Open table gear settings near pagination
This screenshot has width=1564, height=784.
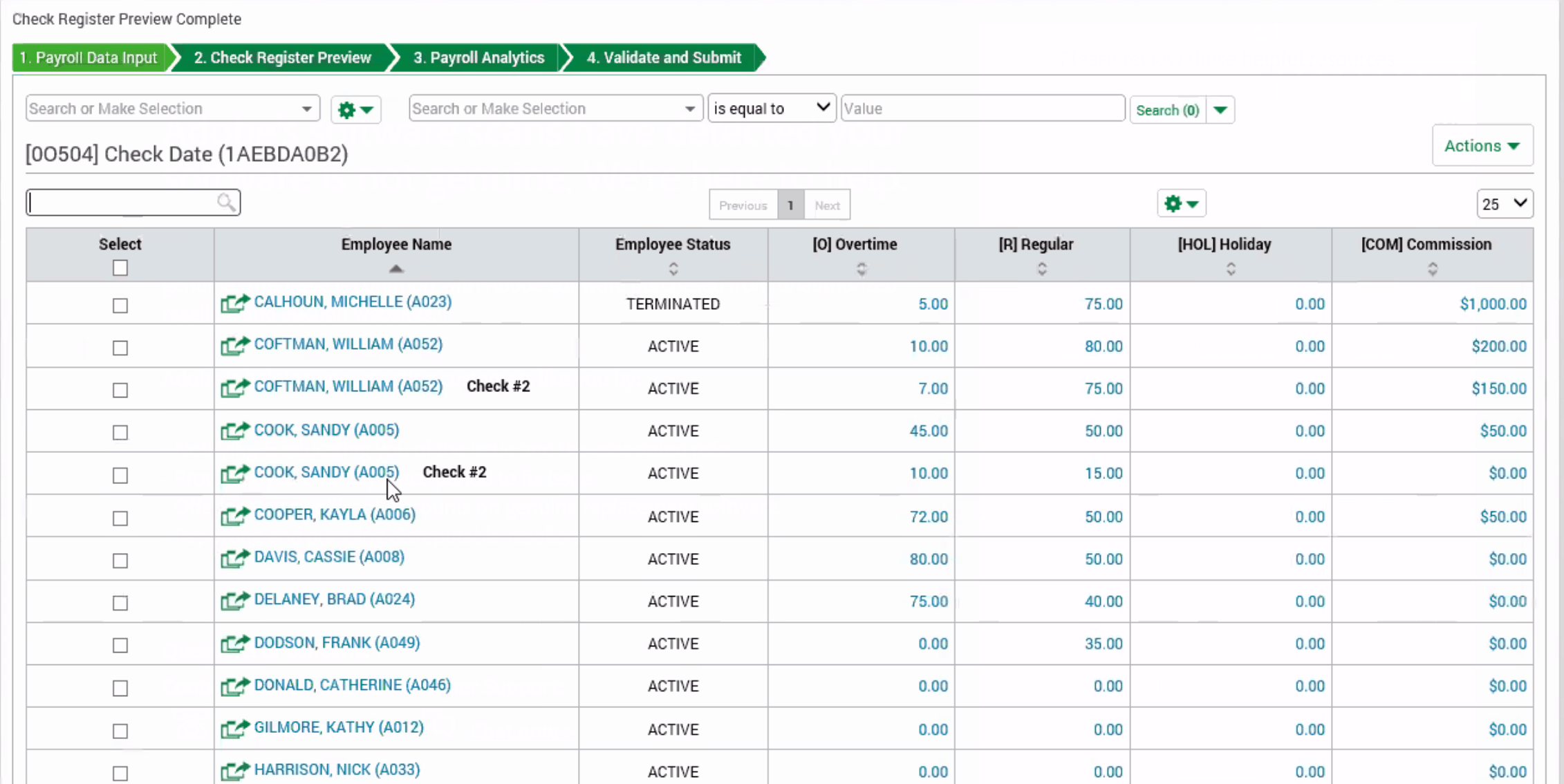coord(1181,204)
